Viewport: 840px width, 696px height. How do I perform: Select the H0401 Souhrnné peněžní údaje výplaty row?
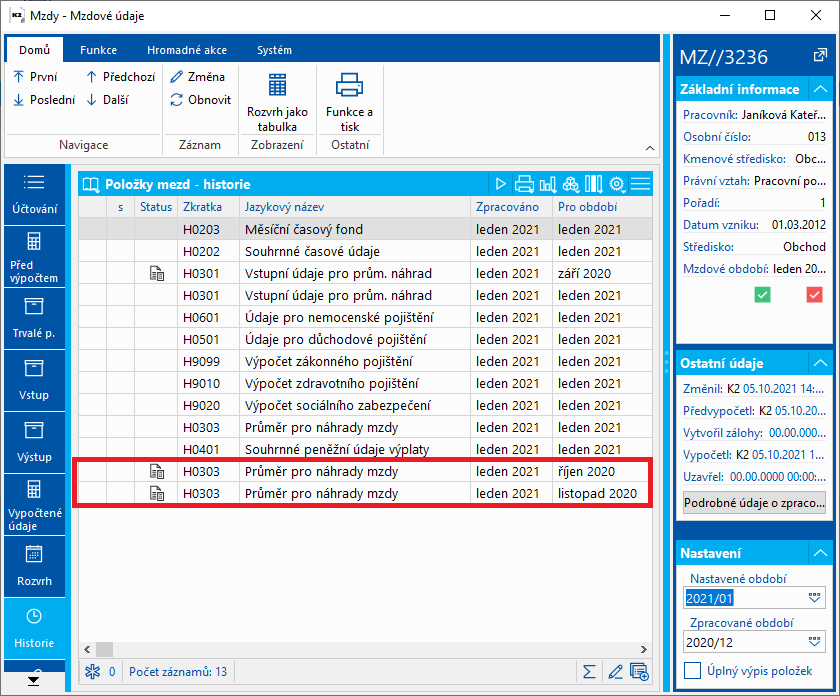tap(365, 450)
